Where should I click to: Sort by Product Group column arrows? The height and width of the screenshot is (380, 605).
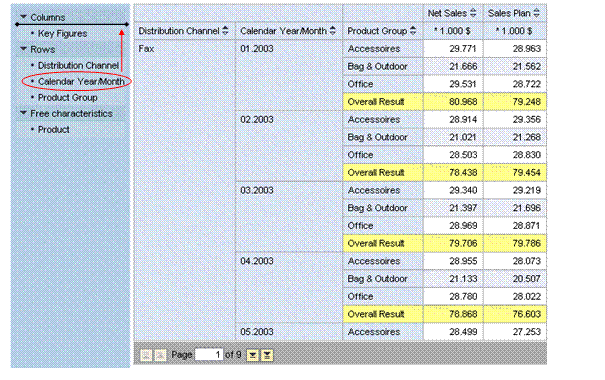coord(413,31)
